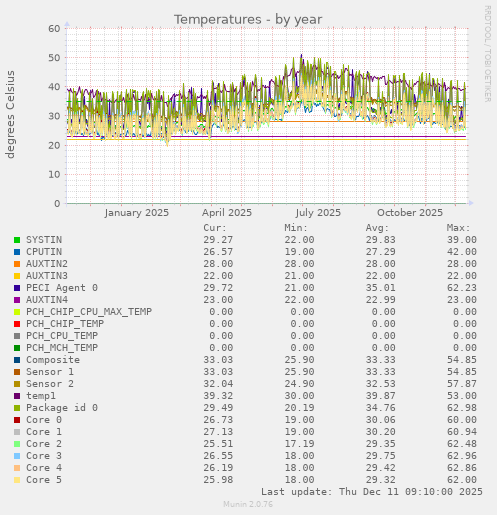The image size is (497, 515).
Task: Click the AUXTIN4 legend label
Action: pos(47,300)
